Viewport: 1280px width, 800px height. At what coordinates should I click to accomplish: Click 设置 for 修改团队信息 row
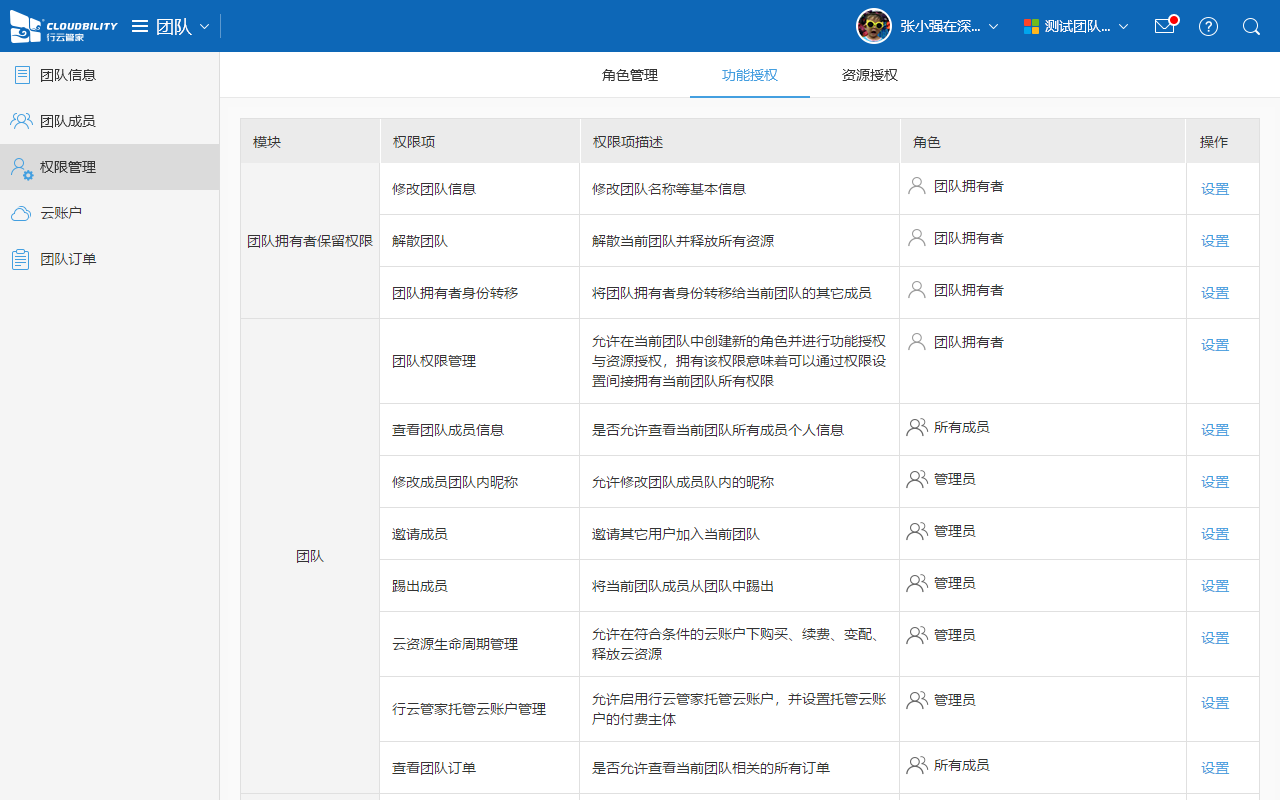1215,189
